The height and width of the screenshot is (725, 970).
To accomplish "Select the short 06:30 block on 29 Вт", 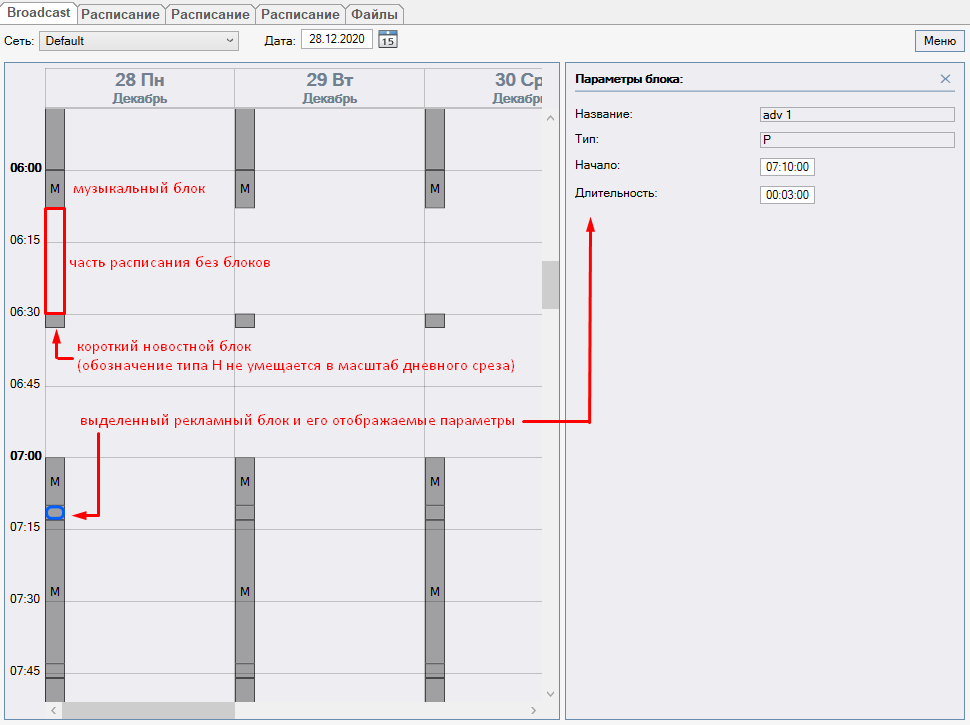I will [x=245, y=320].
